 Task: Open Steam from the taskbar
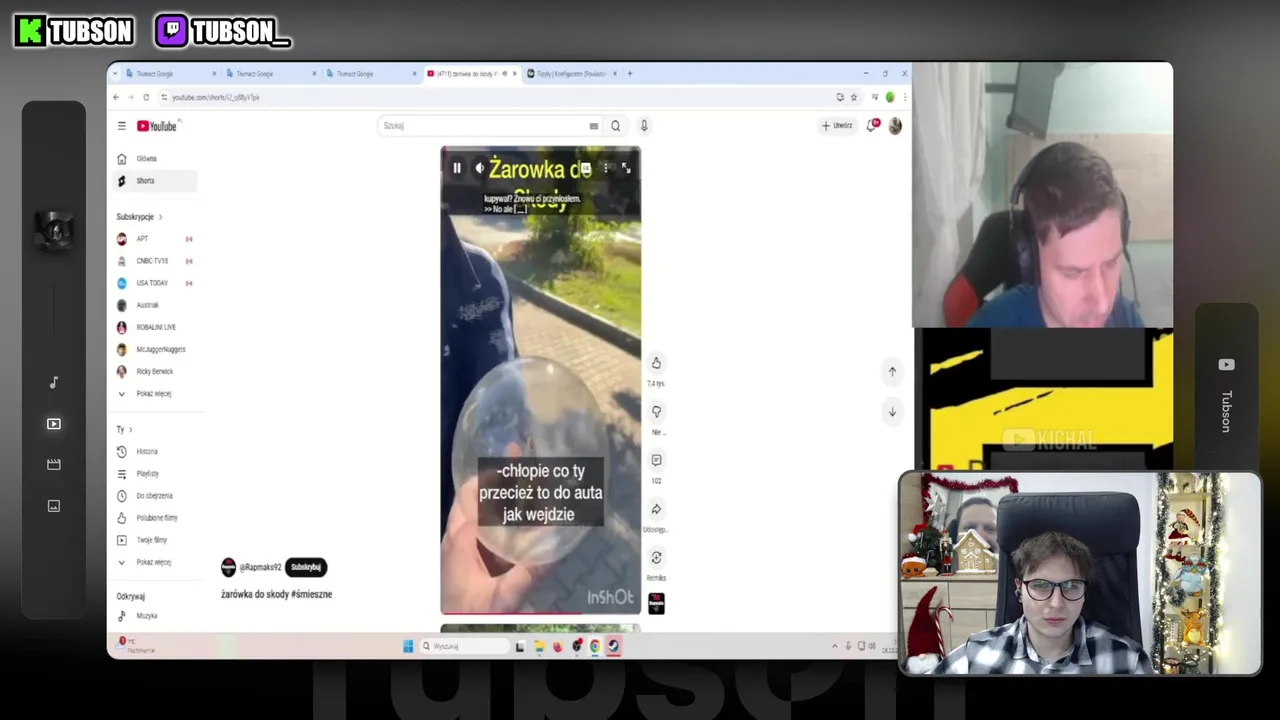(x=613, y=646)
